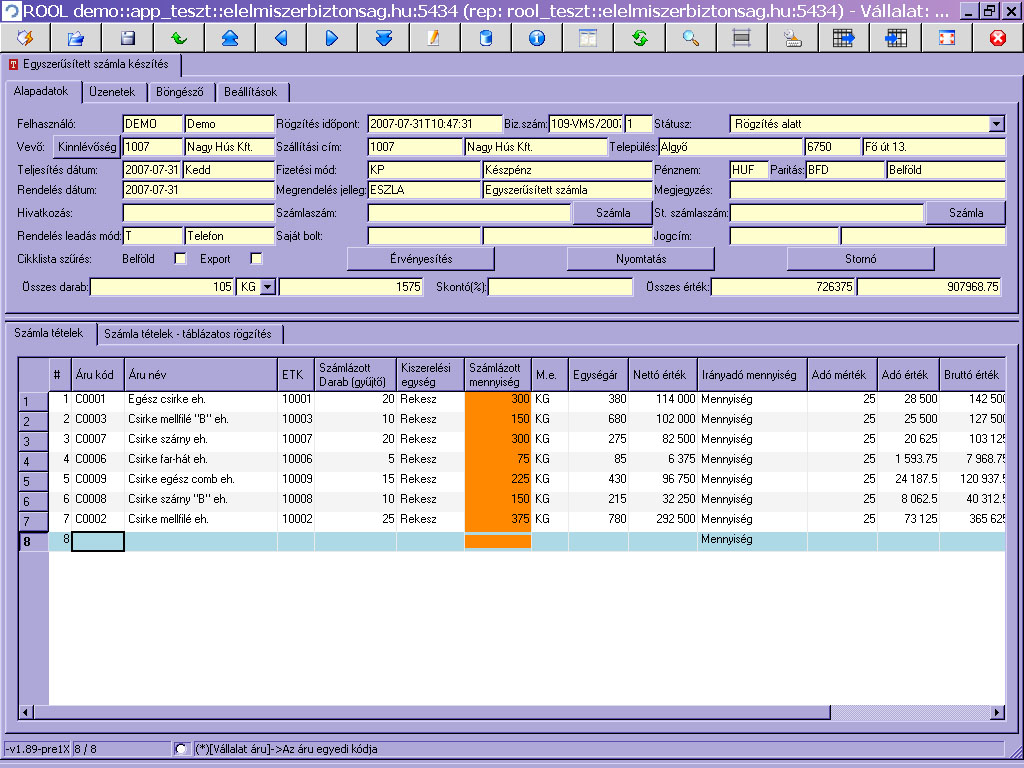This screenshot has height=768, width=1024.
Task: Click the magnifier search toolbar icon
Action: click(x=690, y=38)
